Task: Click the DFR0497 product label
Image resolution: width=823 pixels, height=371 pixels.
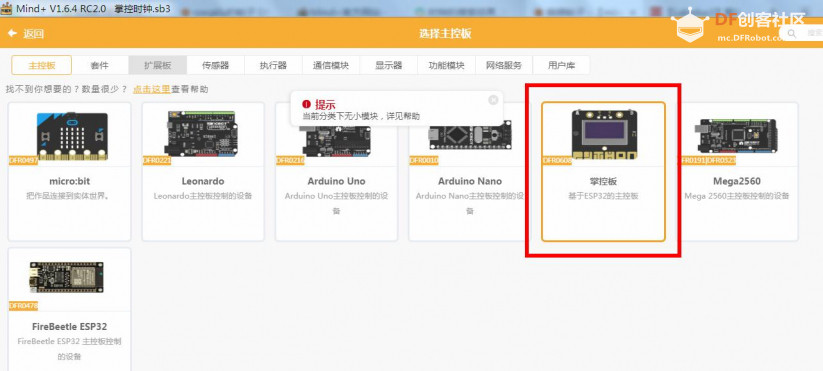Action: [x=24, y=161]
